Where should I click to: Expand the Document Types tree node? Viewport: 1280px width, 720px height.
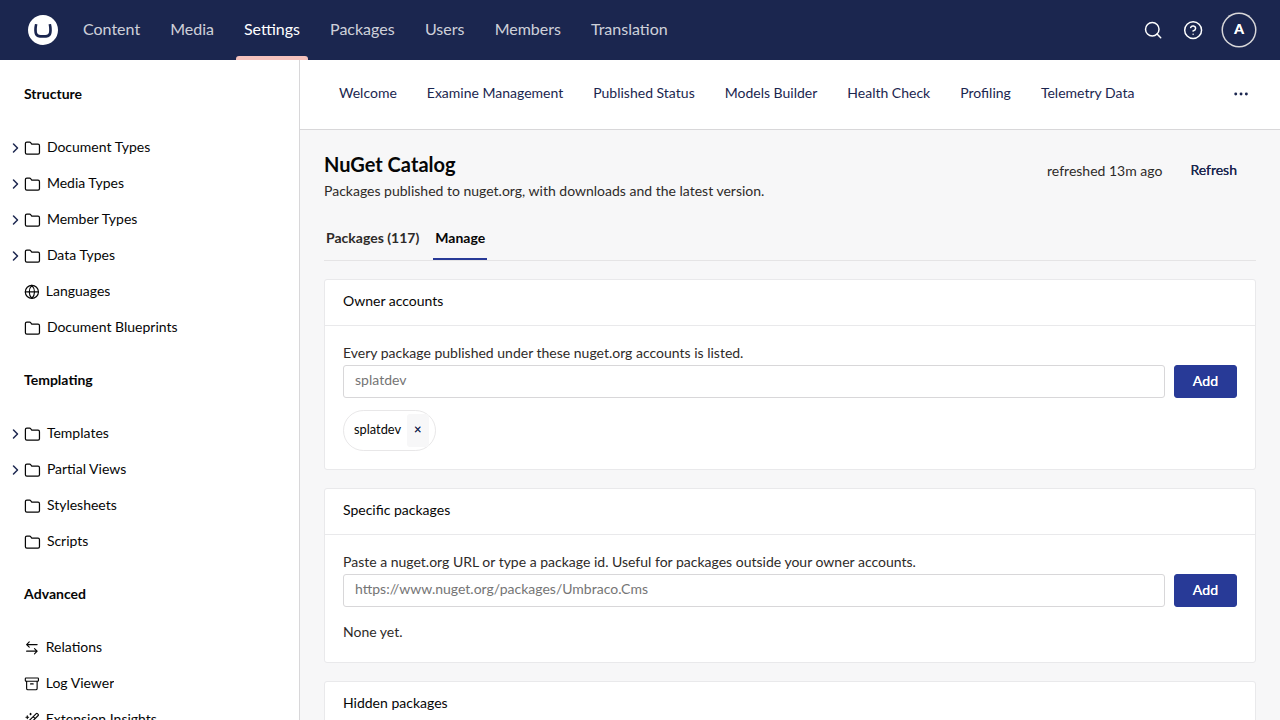click(x=15, y=148)
